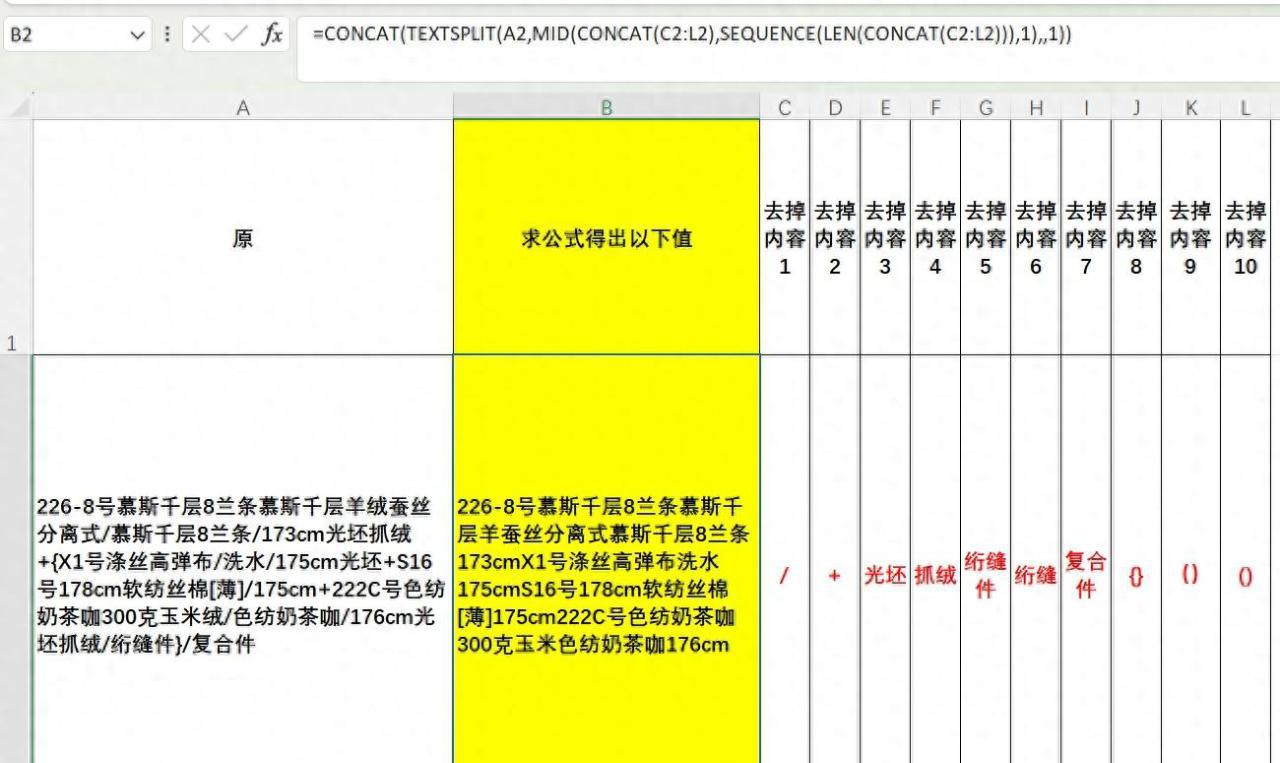Viewport: 1280px width, 763px height.
Task: Click header cell 去掉内容1
Action: coord(785,237)
